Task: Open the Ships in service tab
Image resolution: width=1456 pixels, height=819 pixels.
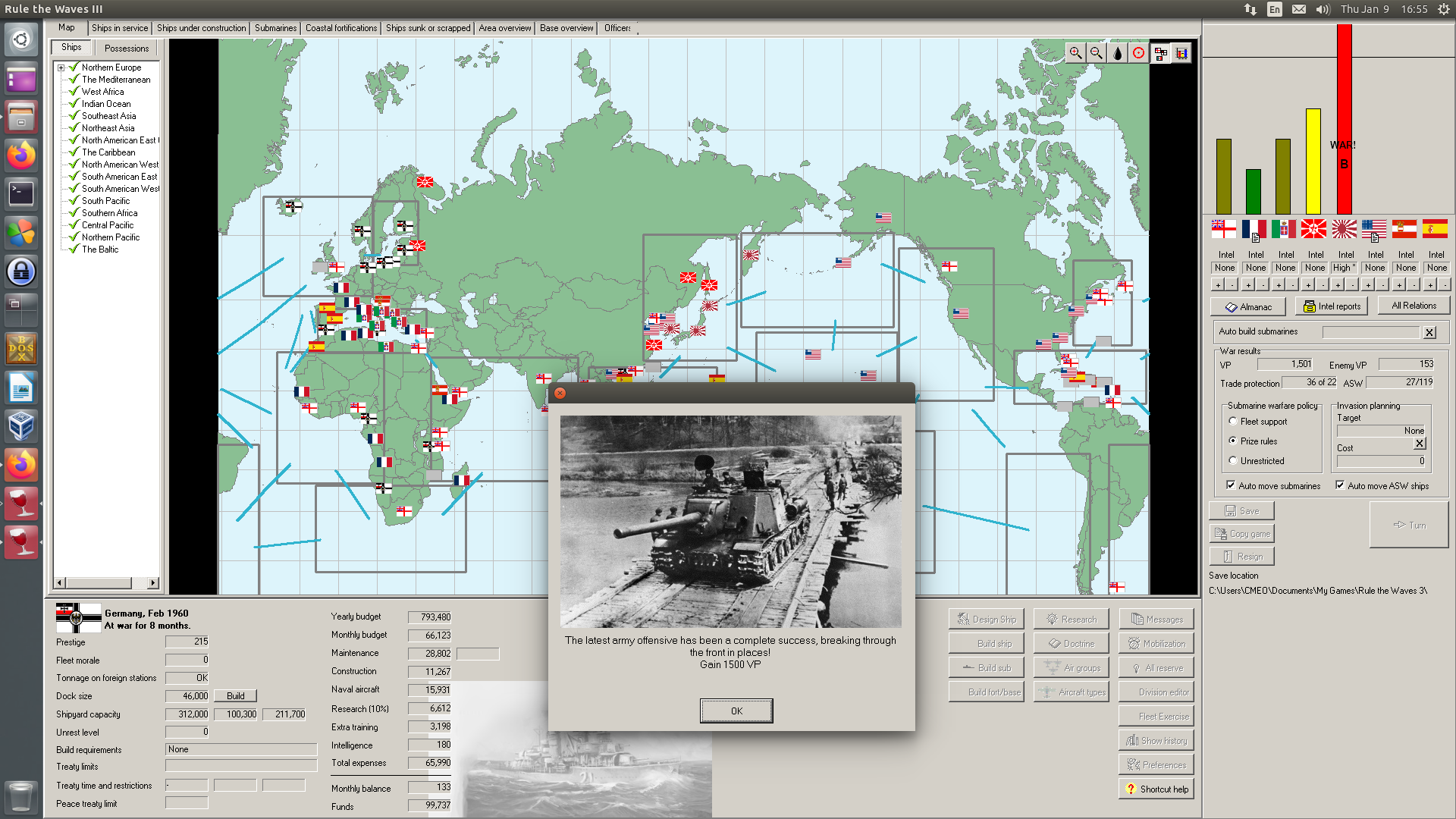Action: pyautogui.click(x=120, y=28)
